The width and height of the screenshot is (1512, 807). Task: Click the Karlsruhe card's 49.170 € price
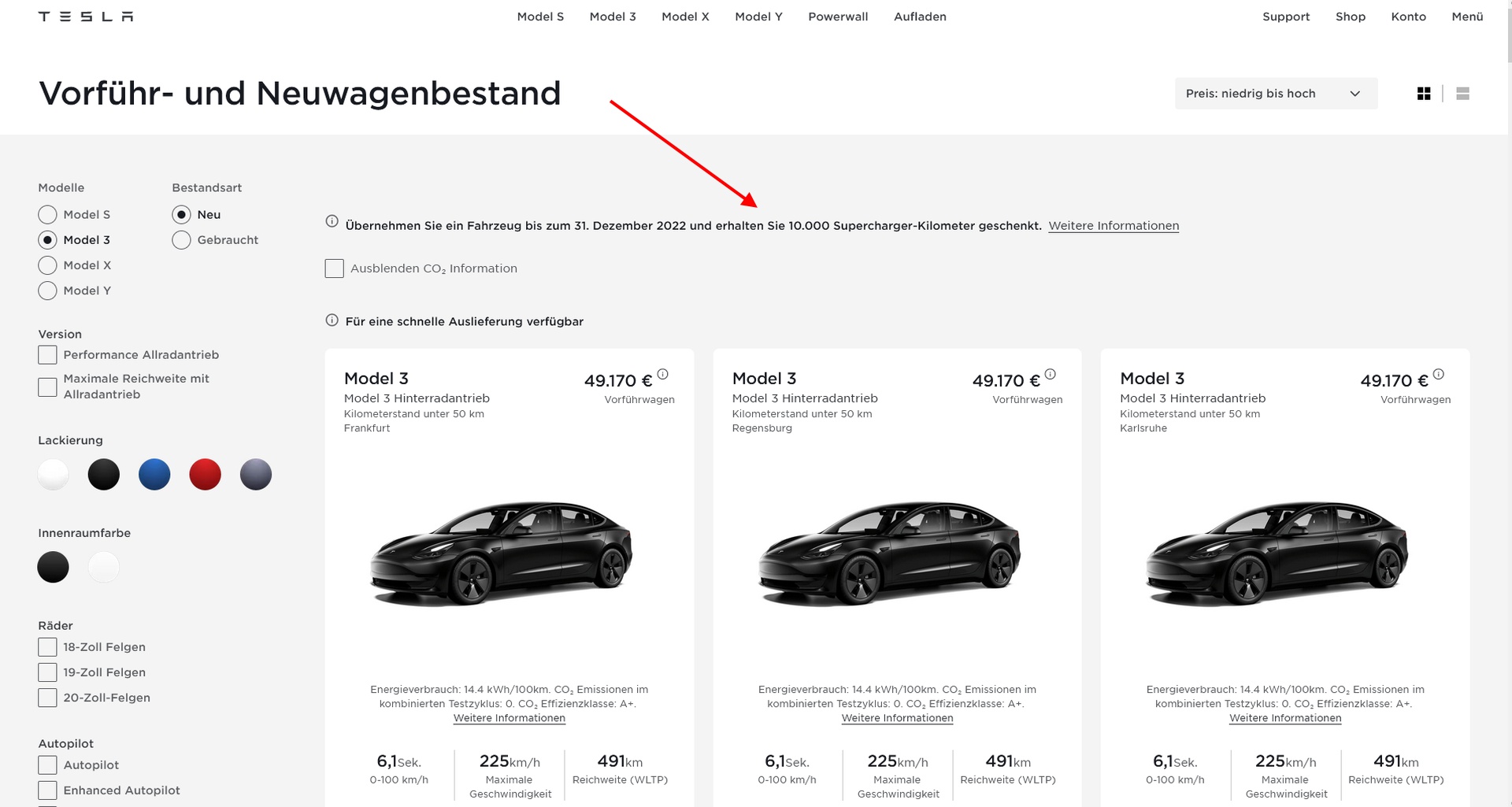point(1395,381)
